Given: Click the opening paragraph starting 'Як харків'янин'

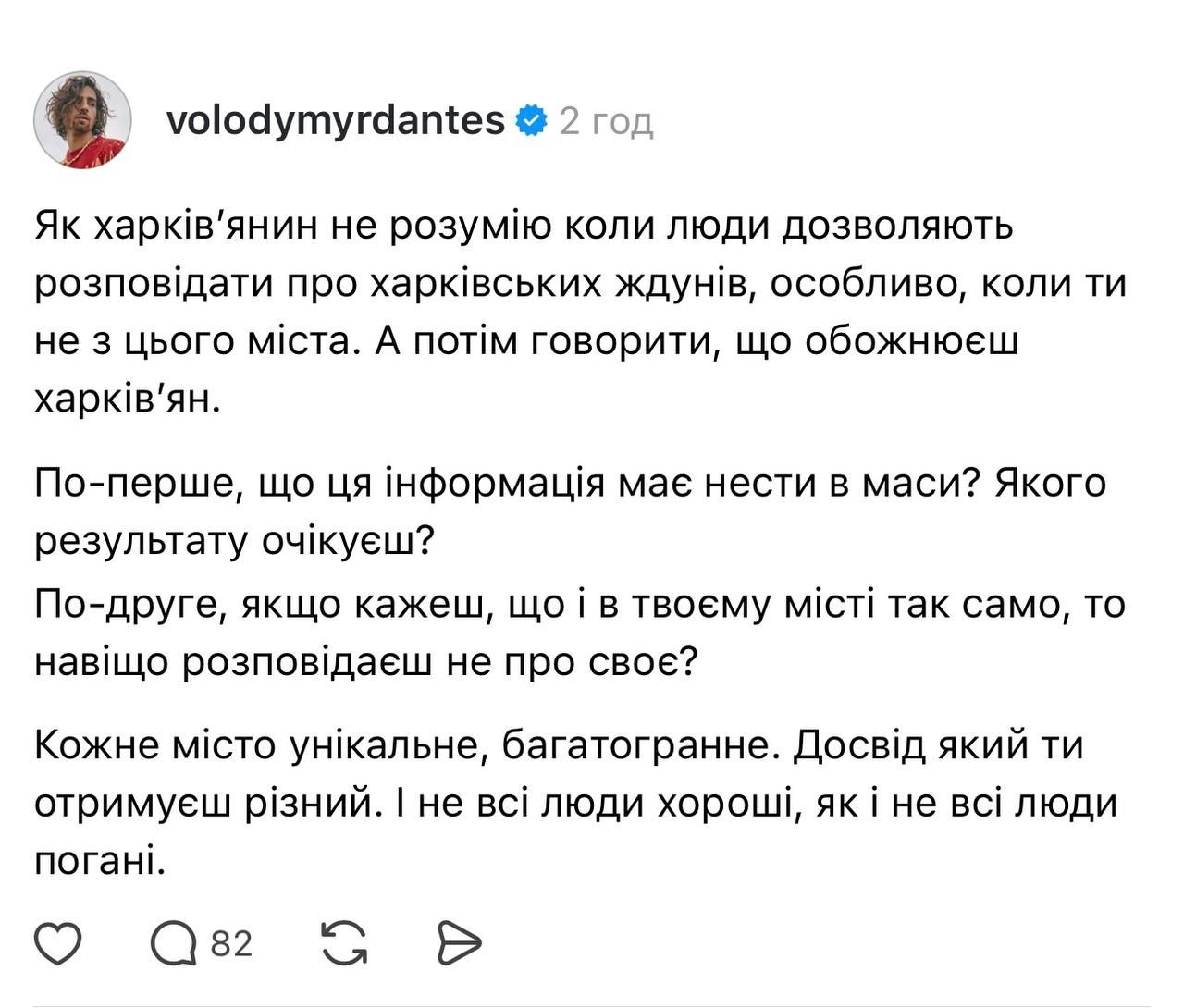Looking at the screenshot, I should 524,226.
